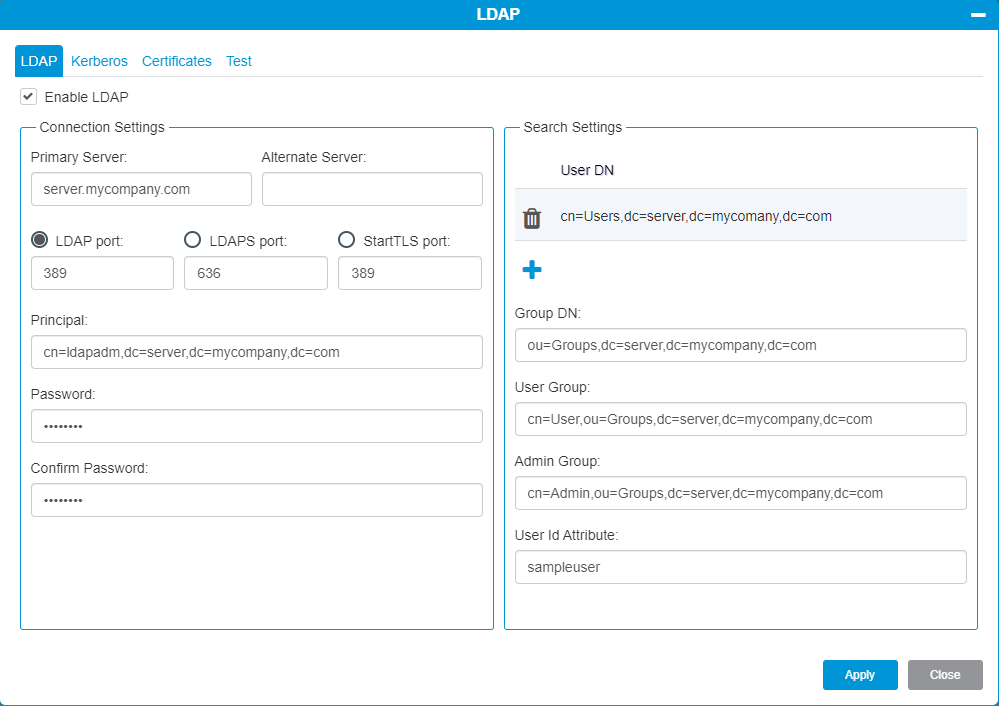Select the StartTLS port radio button

(346, 239)
